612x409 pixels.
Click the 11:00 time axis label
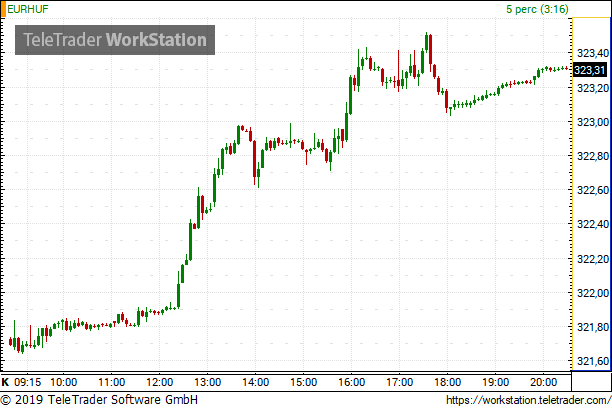tap(112, 382)
